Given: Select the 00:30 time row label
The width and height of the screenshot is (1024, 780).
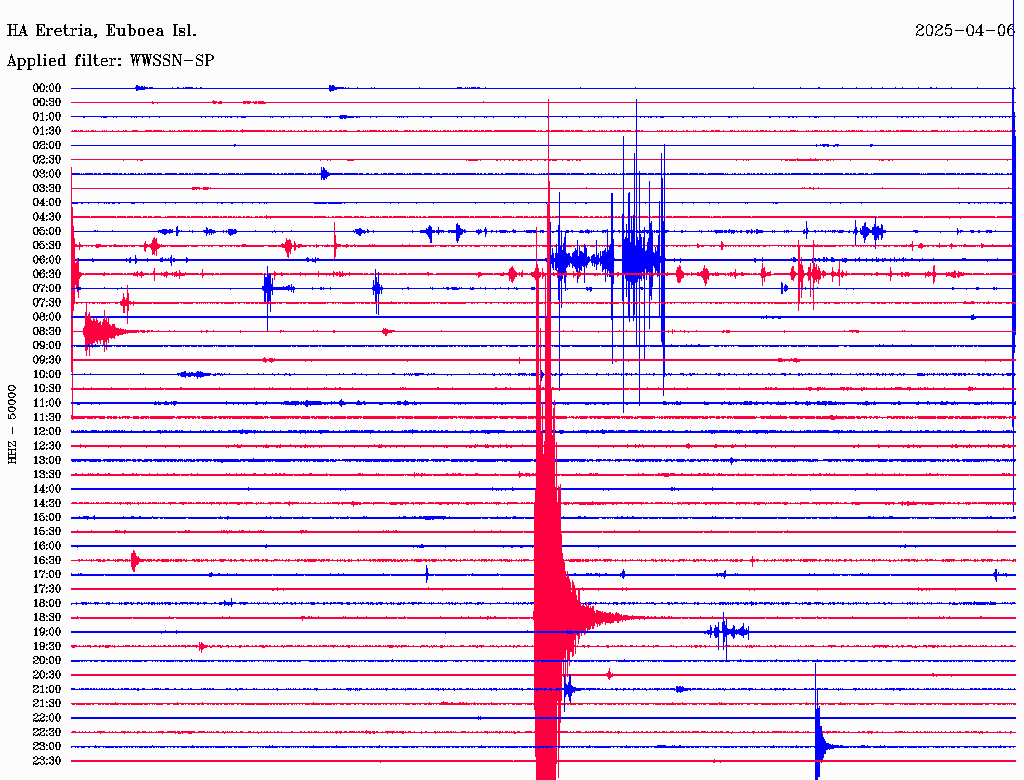Looking at the screenshot, I should [47, 103].
